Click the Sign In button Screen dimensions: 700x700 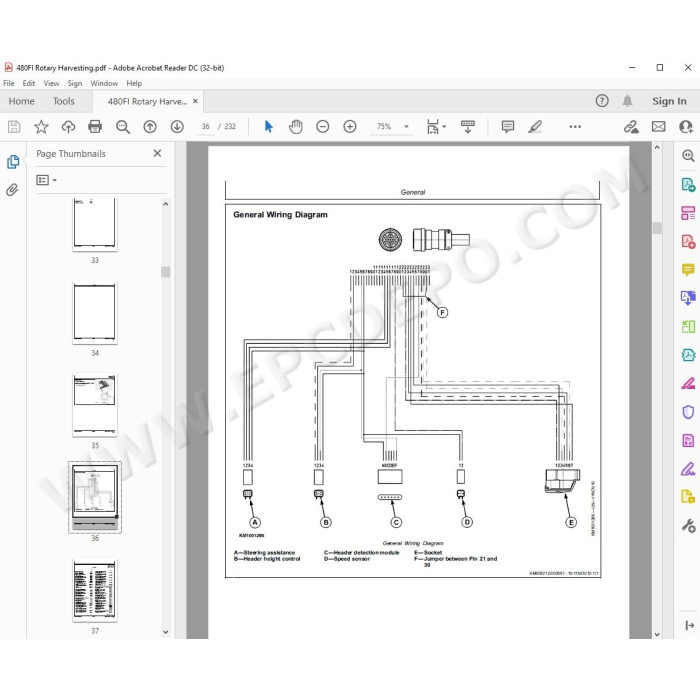click(x=669, y=101)
